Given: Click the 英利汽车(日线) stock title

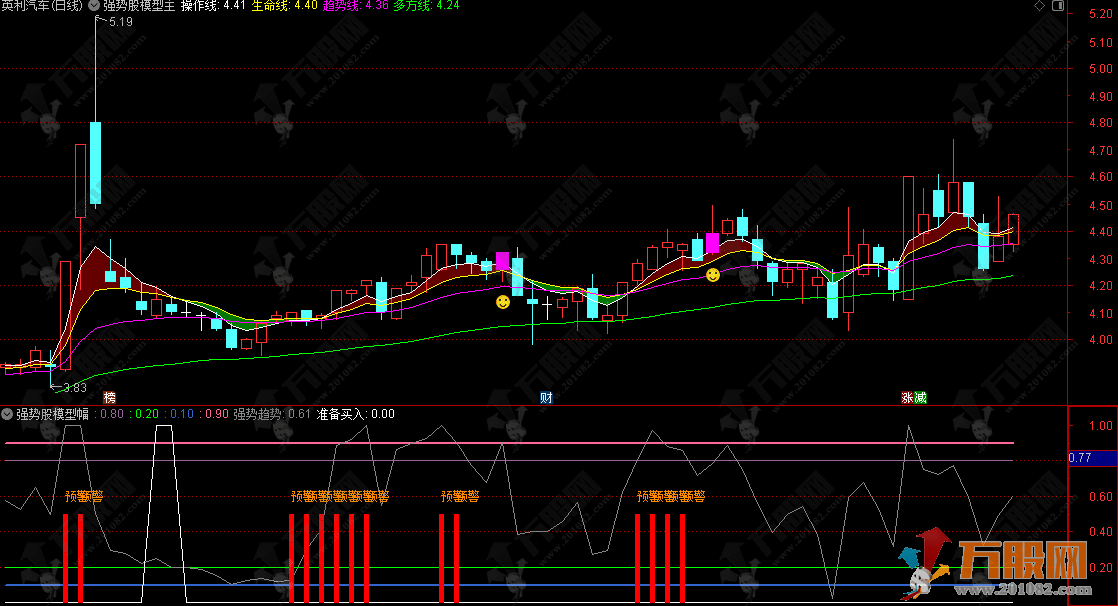Looking at the screenshot, I should 42,6.
